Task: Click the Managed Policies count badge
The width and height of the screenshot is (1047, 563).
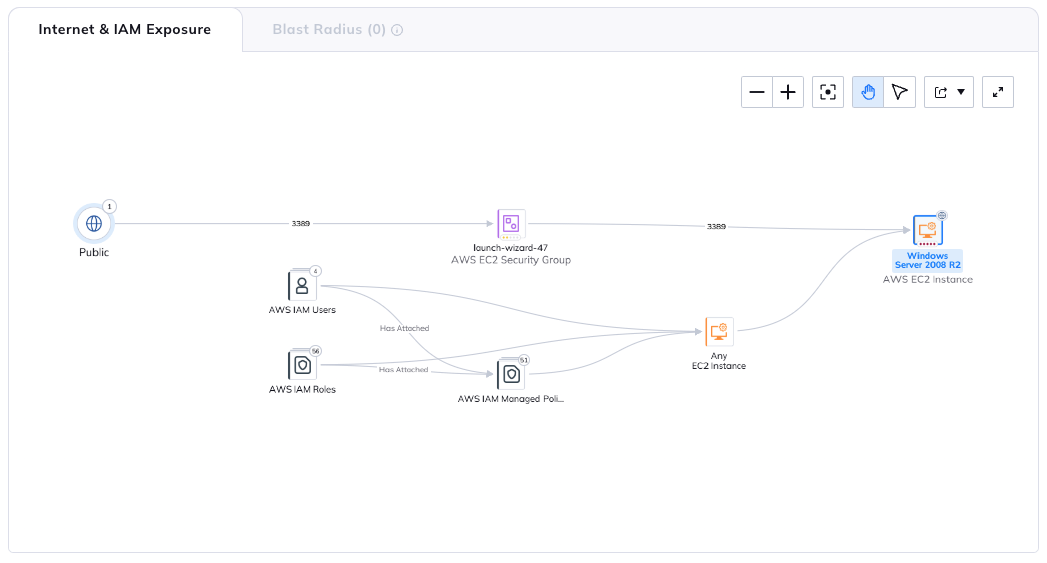Action: [x=524, y=360]
